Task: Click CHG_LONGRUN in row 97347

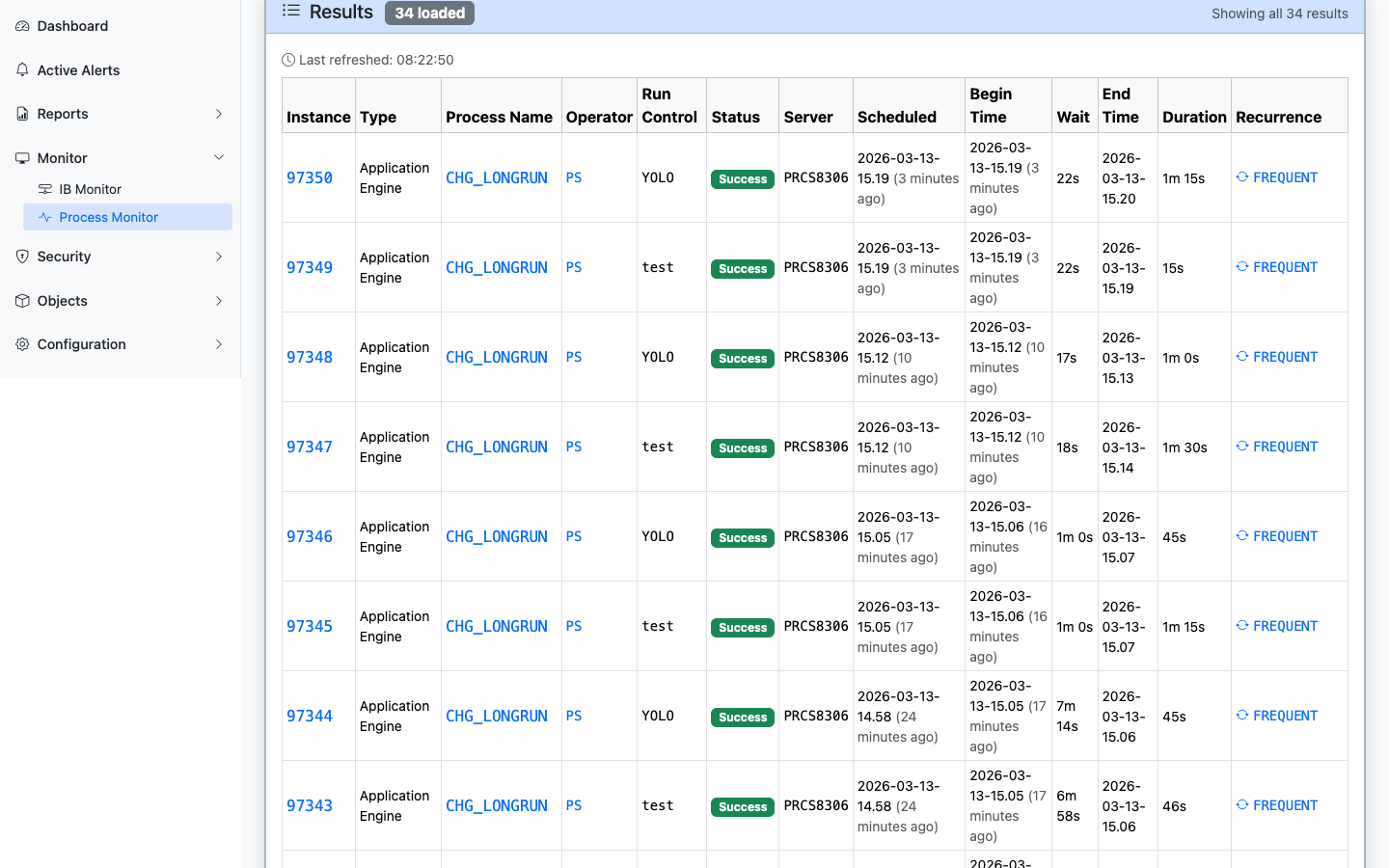Action: 497,447
